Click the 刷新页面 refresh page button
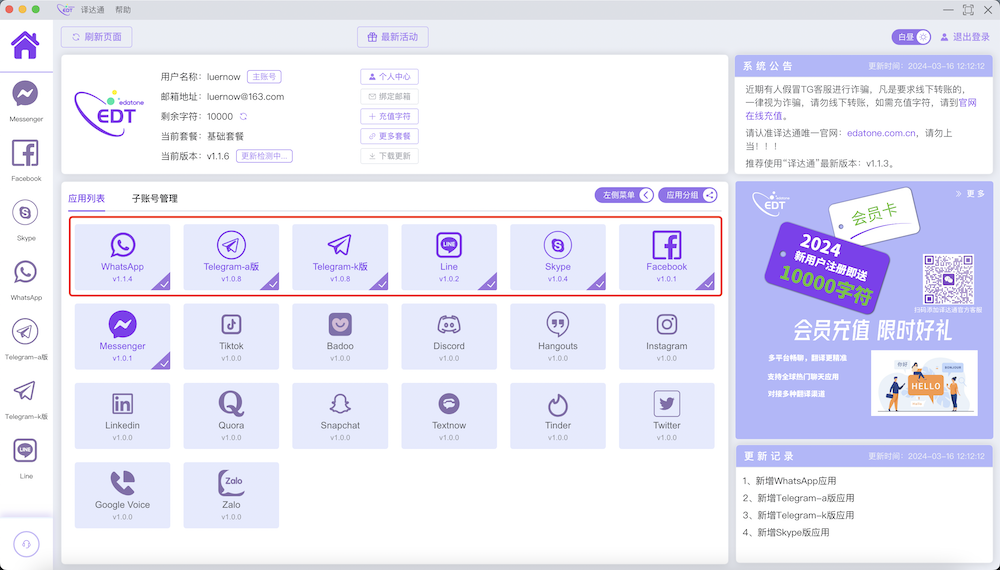The image size is (1000, 570). click(x=97, y=37)
